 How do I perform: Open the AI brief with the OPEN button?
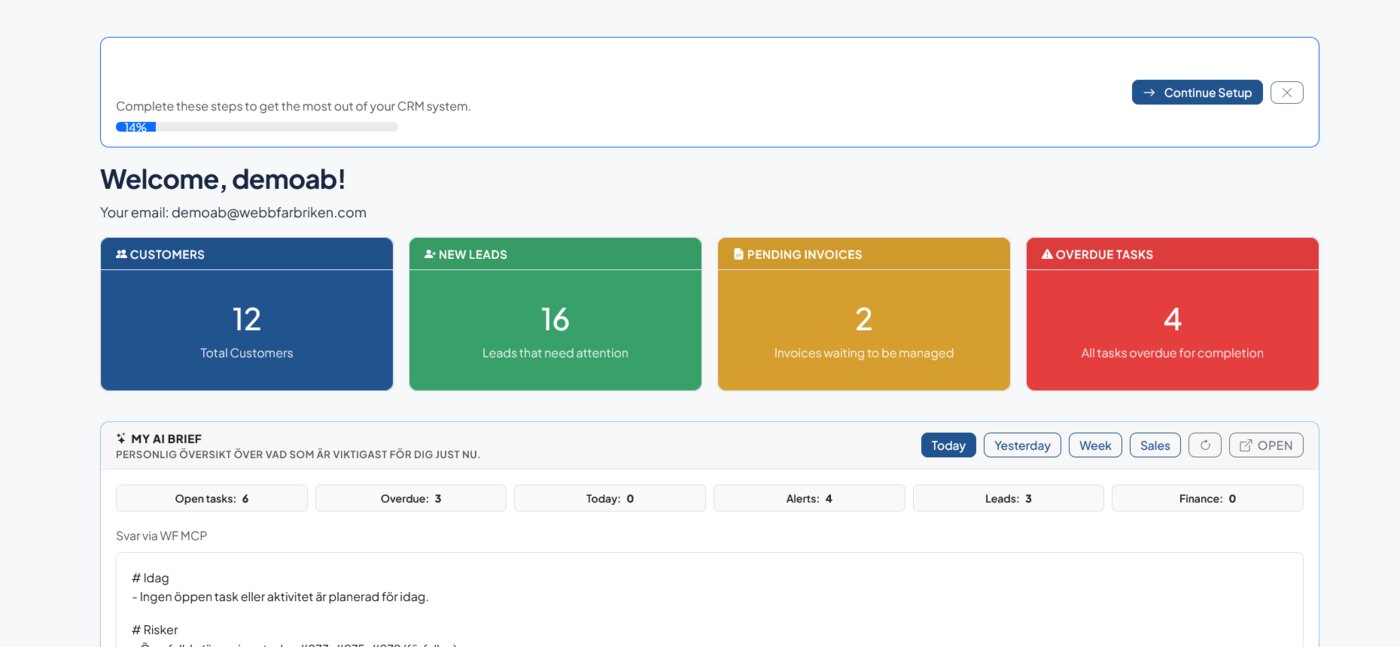point(1266,445)
